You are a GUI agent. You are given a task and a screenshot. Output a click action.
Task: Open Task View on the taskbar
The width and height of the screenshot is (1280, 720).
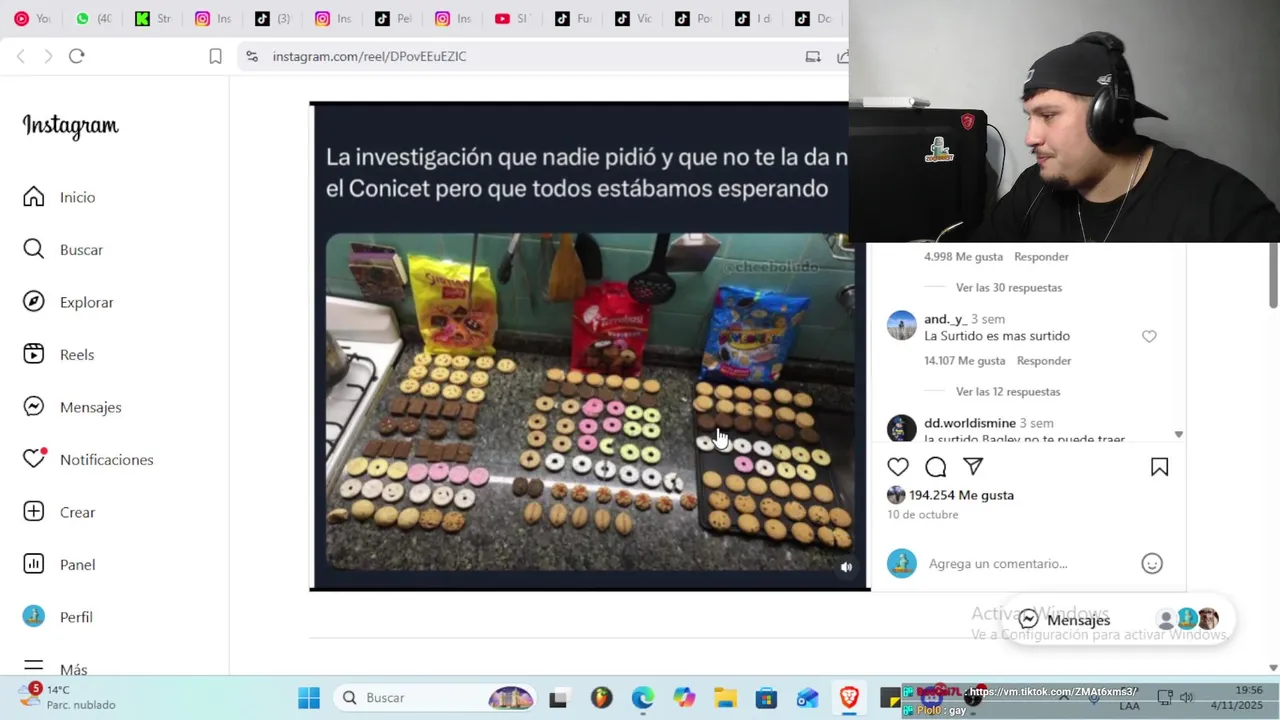tap(558, 698)
